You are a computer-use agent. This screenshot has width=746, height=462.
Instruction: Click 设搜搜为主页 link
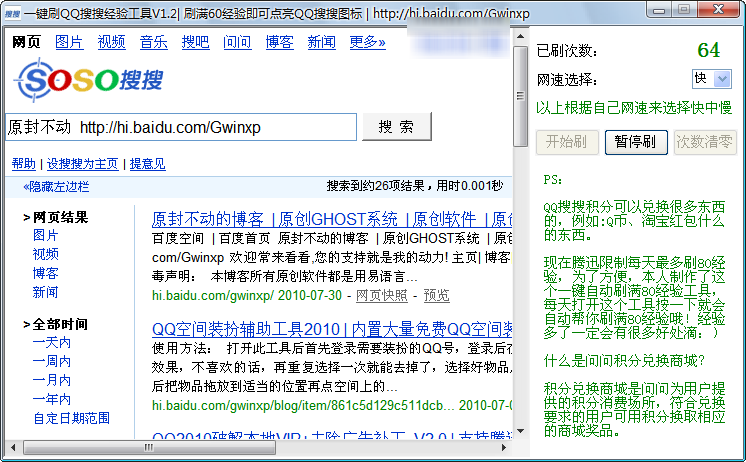tap(82, 164)
